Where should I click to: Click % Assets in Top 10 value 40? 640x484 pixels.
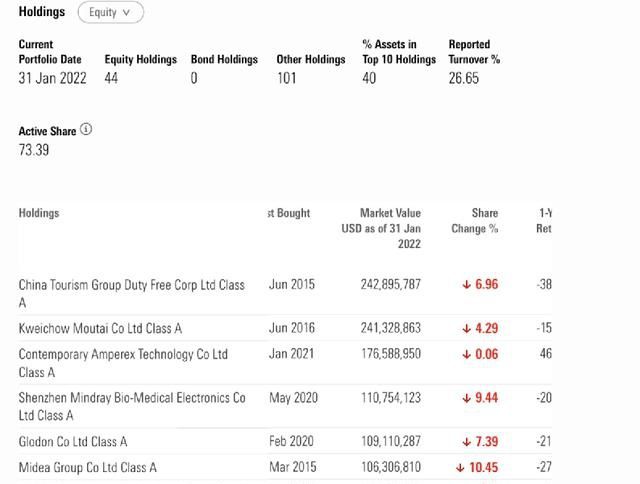[x=369, y=78]
